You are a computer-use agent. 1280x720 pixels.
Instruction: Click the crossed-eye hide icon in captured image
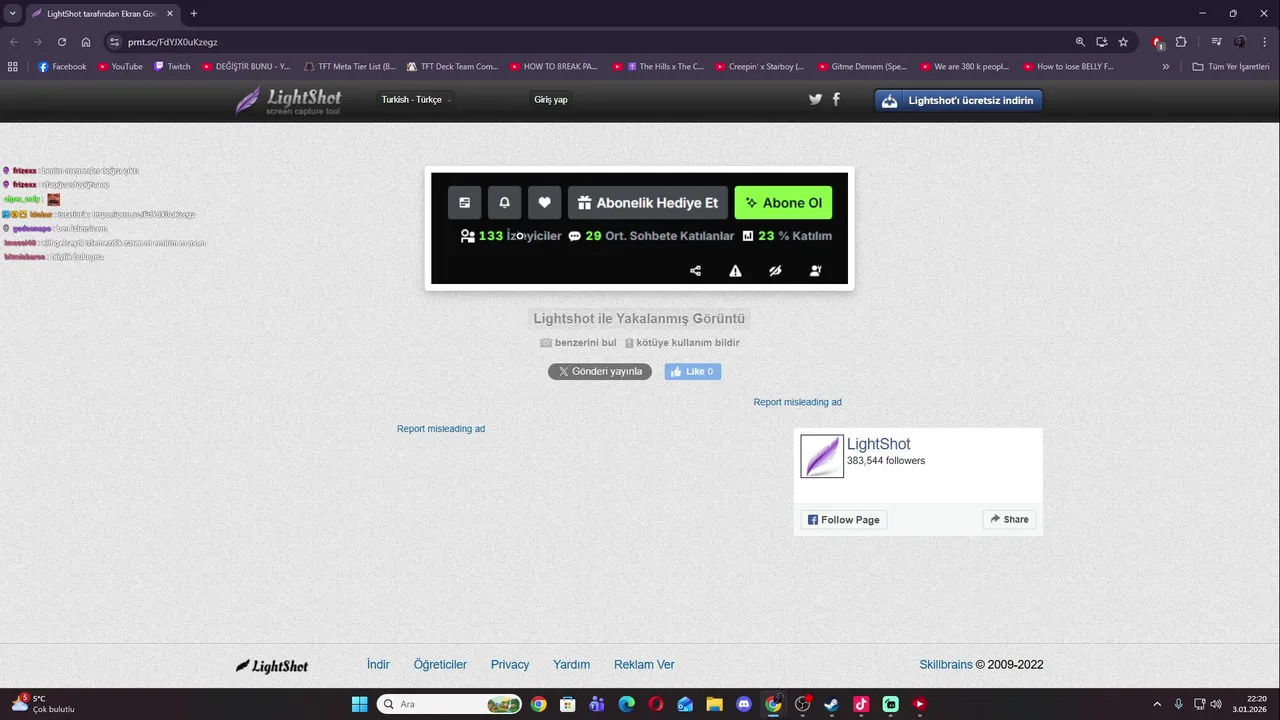(x=775, y=270)
